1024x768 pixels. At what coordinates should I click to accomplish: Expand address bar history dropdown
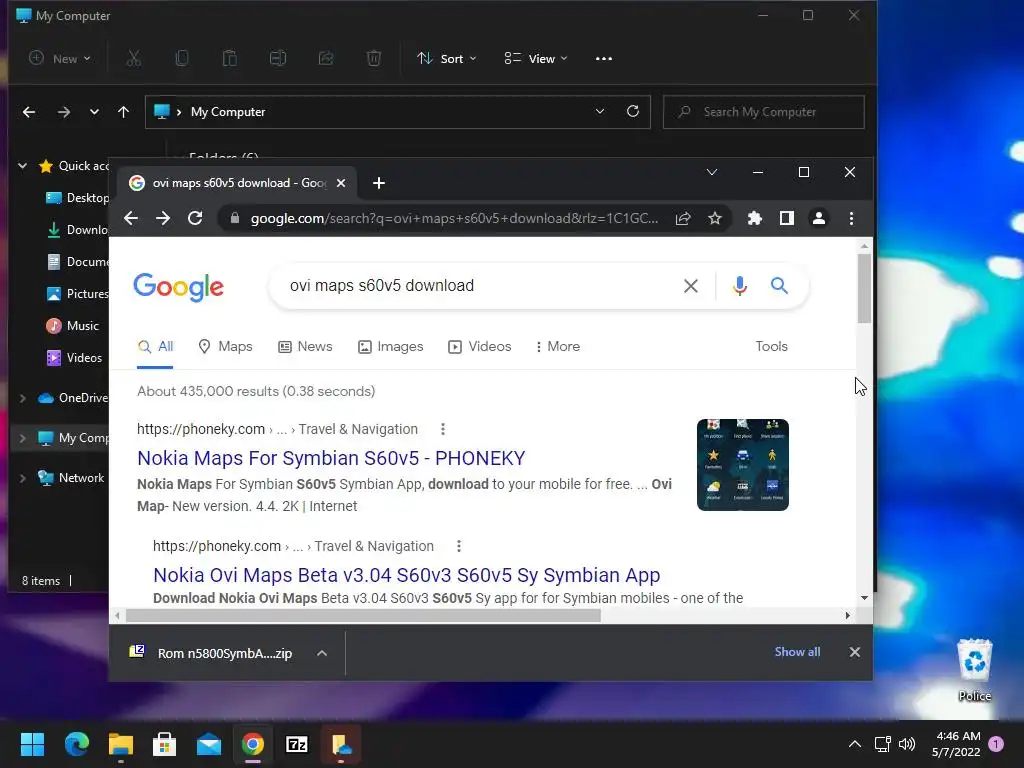point(600,112)
